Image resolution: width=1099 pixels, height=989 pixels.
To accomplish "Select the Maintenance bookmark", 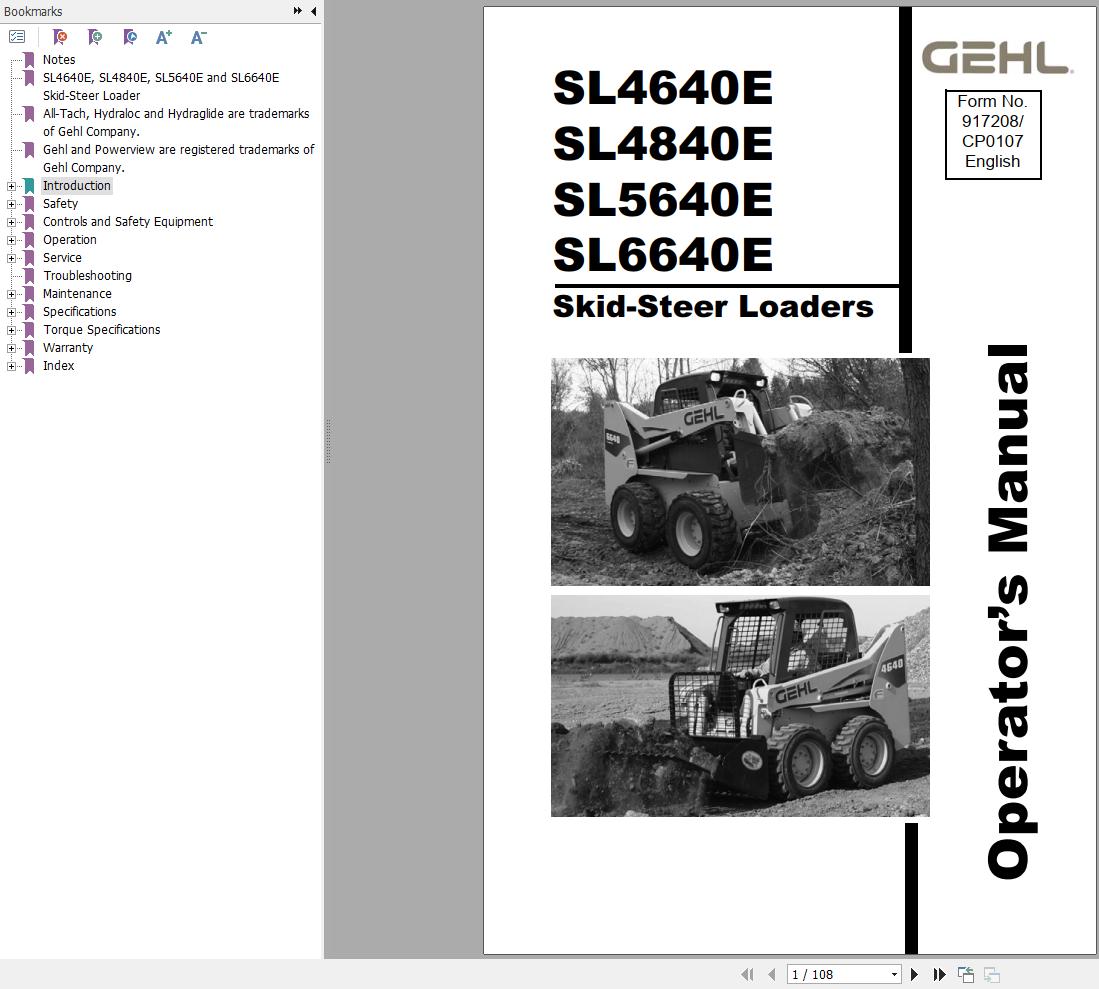I will (77, 294).
